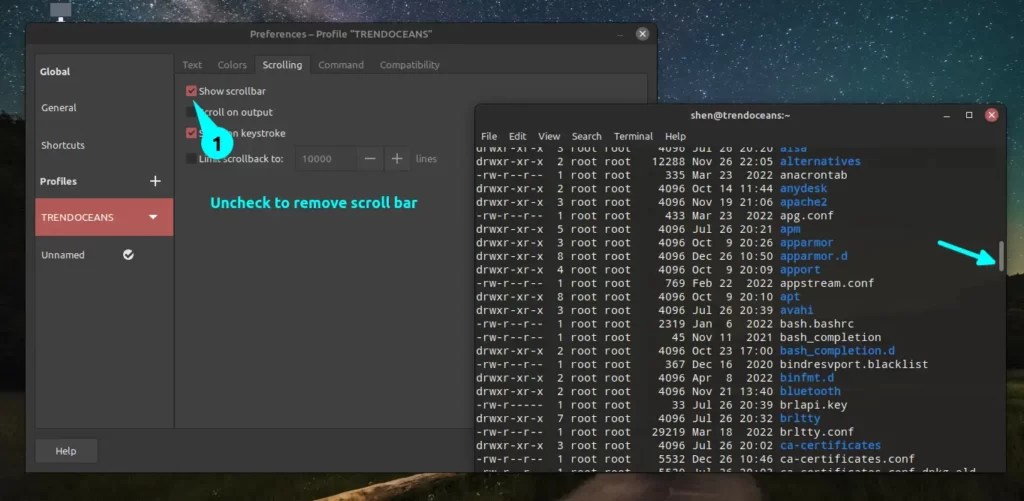Screen dimensions: 1024x501
Task: Open the terminal Help menu
Action: [675, 137]
